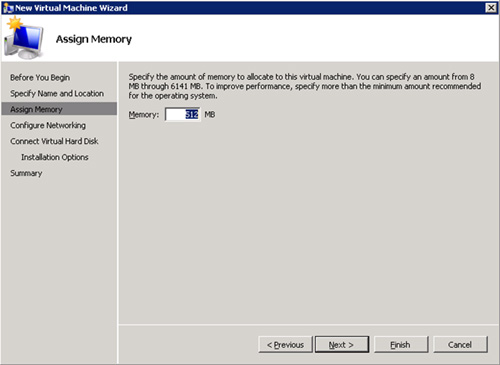Click the Previous button
The image size is (500, 365).
285,345
